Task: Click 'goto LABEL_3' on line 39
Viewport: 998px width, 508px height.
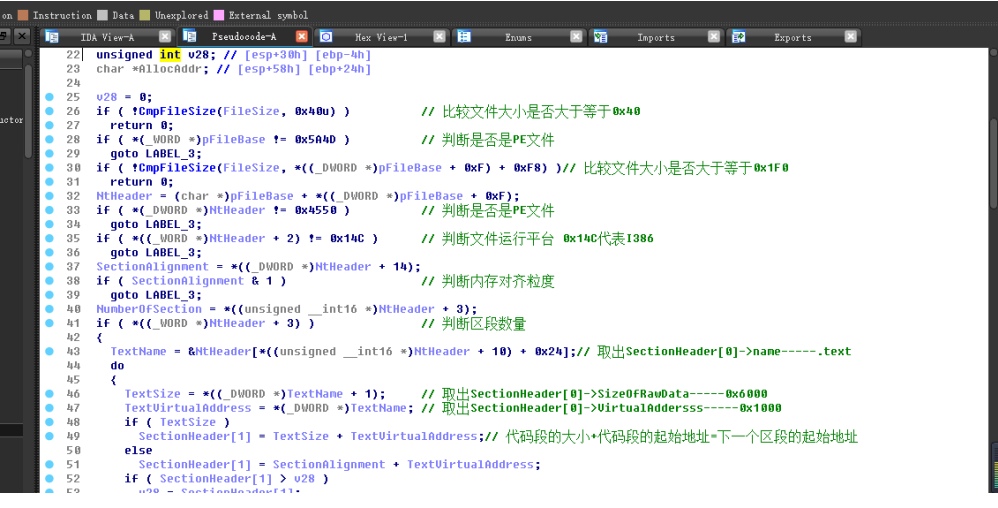Action: (x=156, y=295)
